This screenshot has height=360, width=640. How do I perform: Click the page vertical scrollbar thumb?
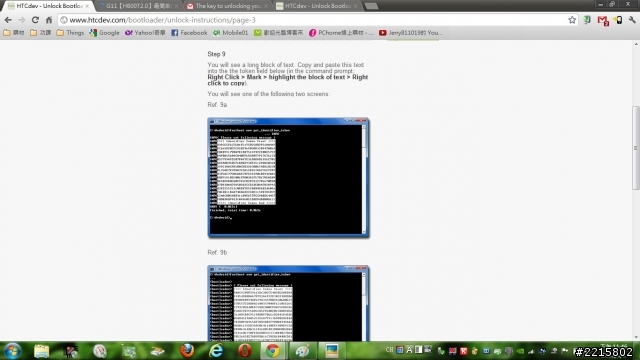(x=636, y=148)
